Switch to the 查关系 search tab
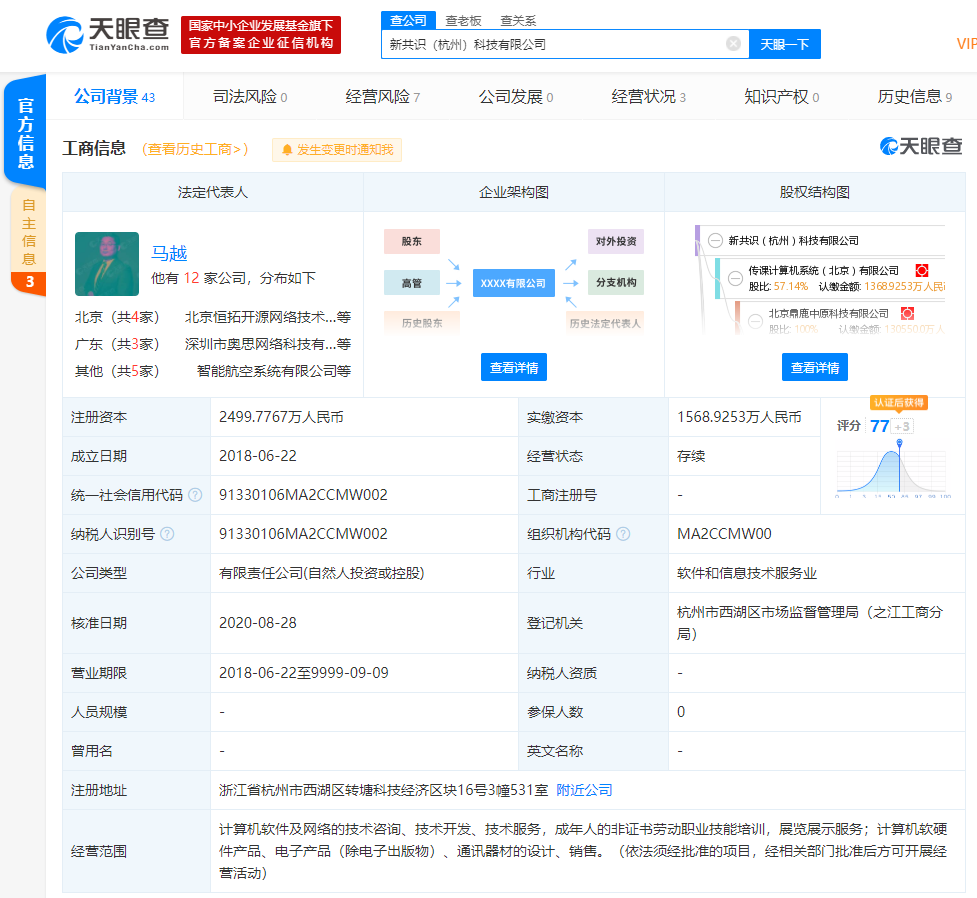This screenshot has width=977, height=898. pos(518,20)
